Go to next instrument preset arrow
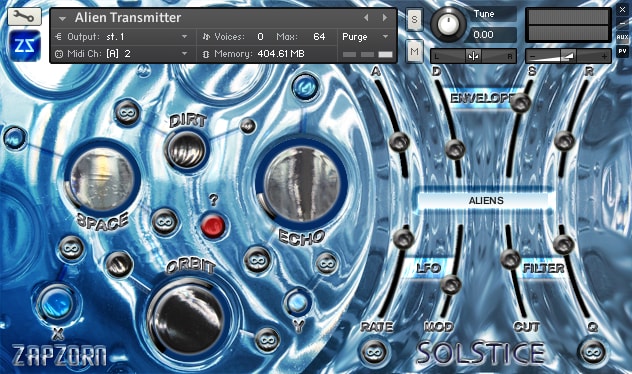632x374 pixels. pyautogui.click(x=385, y=17)
